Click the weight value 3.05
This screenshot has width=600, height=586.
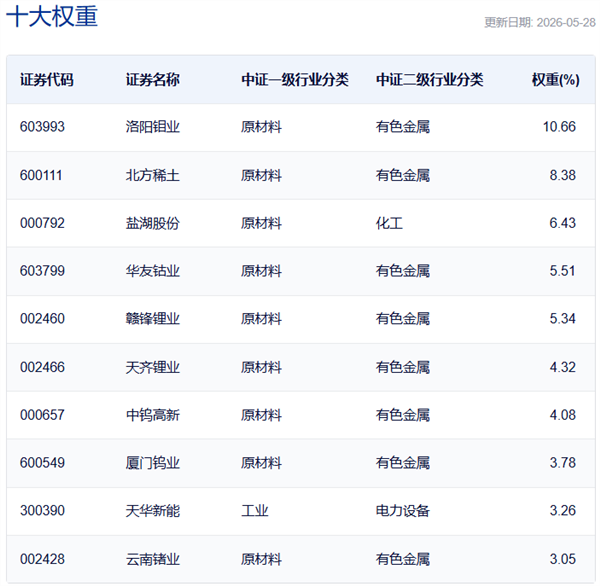(x=562, y=559)
